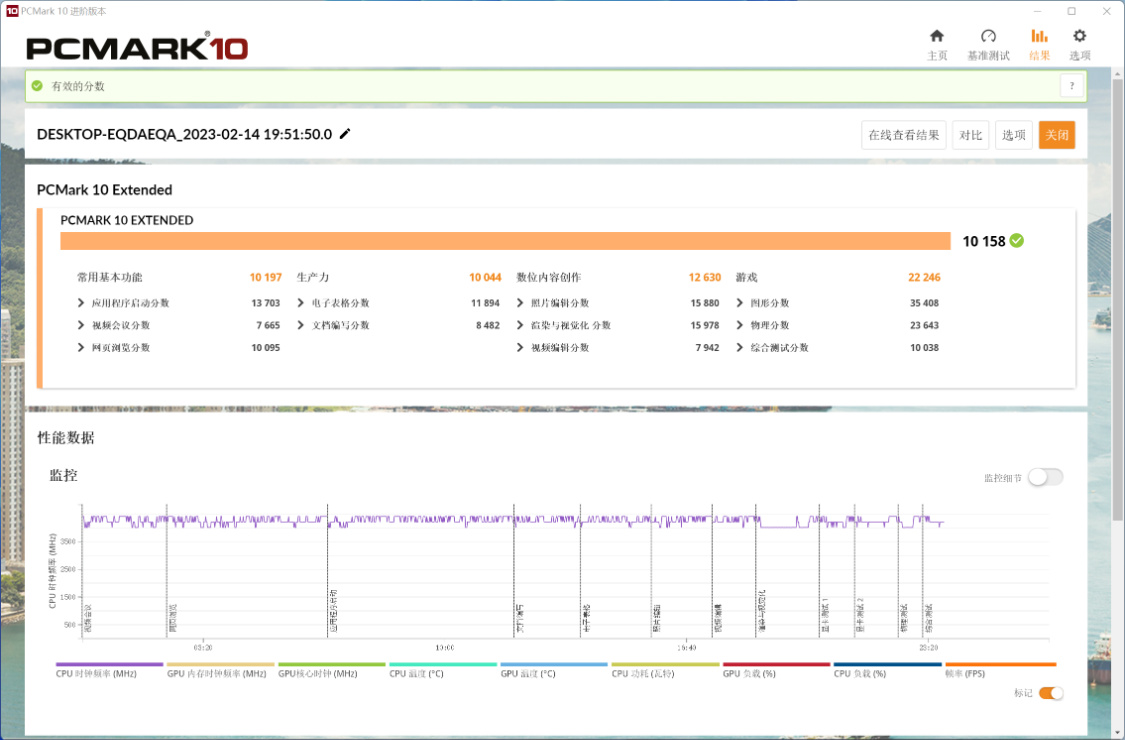
Task: Click the PCMark 10 title bar app icon
Action: 11,11
